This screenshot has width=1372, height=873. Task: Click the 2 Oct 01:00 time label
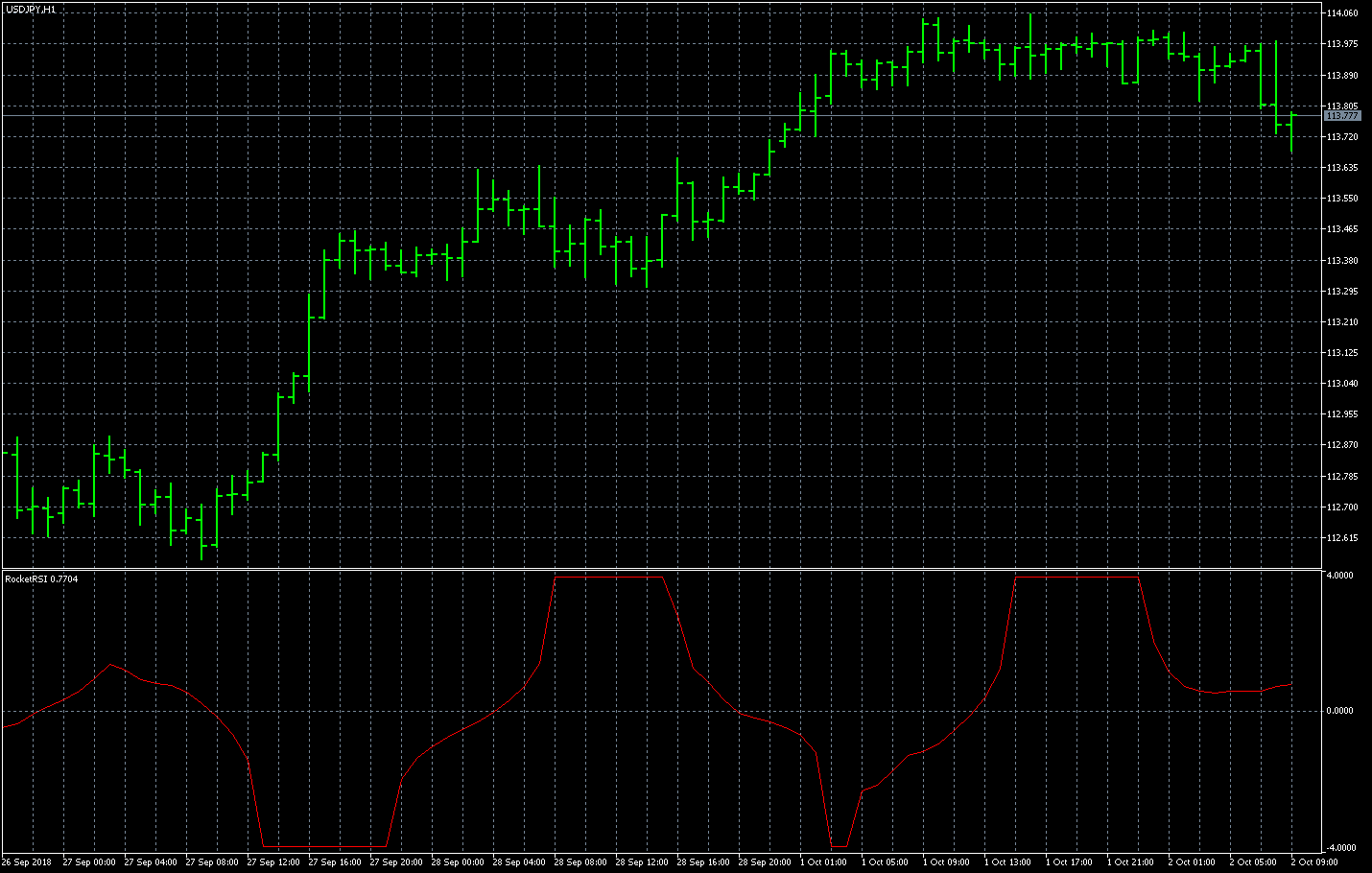1192,862
